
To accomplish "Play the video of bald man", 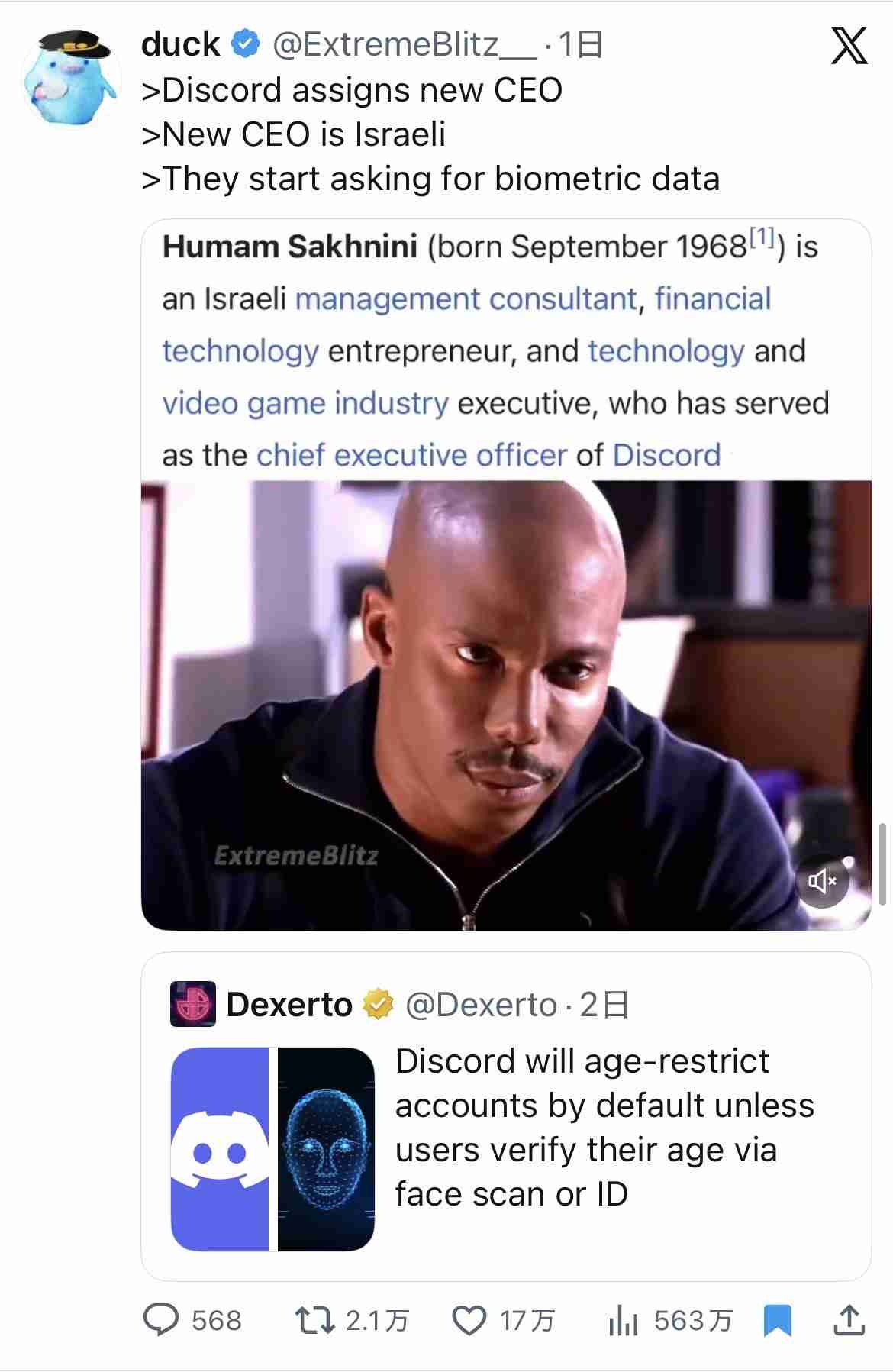I will pyautogui.click(x=506, y=705).
